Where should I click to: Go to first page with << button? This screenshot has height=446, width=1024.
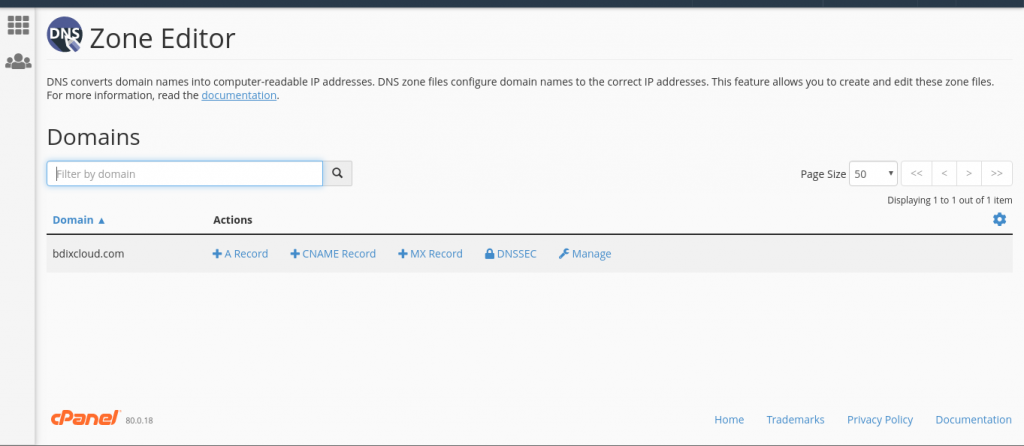tap(916, 174)
